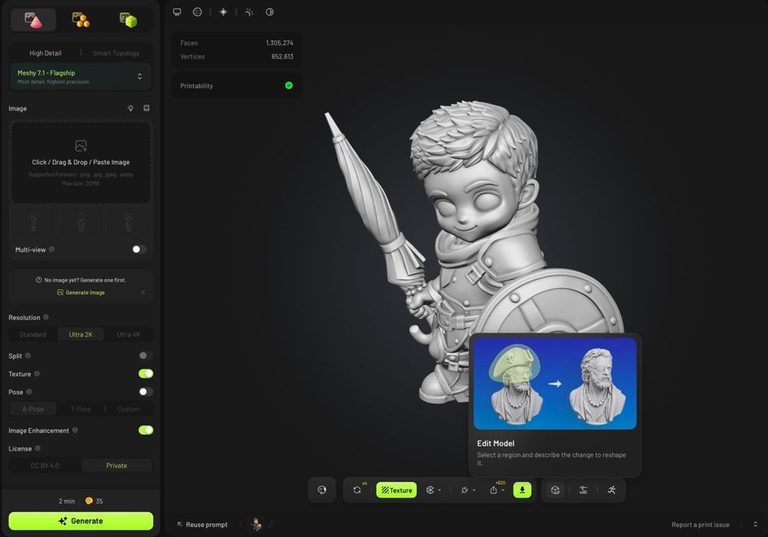
Task: Select the CC BY 4.0 license option
Action: [x=45, y=465]
